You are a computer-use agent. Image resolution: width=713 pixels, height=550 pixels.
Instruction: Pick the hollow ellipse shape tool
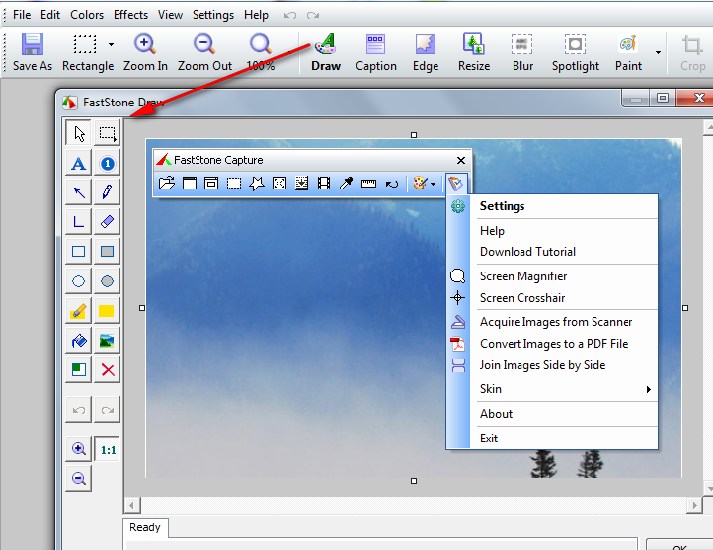pyautogui.click(x=79, y=281)
